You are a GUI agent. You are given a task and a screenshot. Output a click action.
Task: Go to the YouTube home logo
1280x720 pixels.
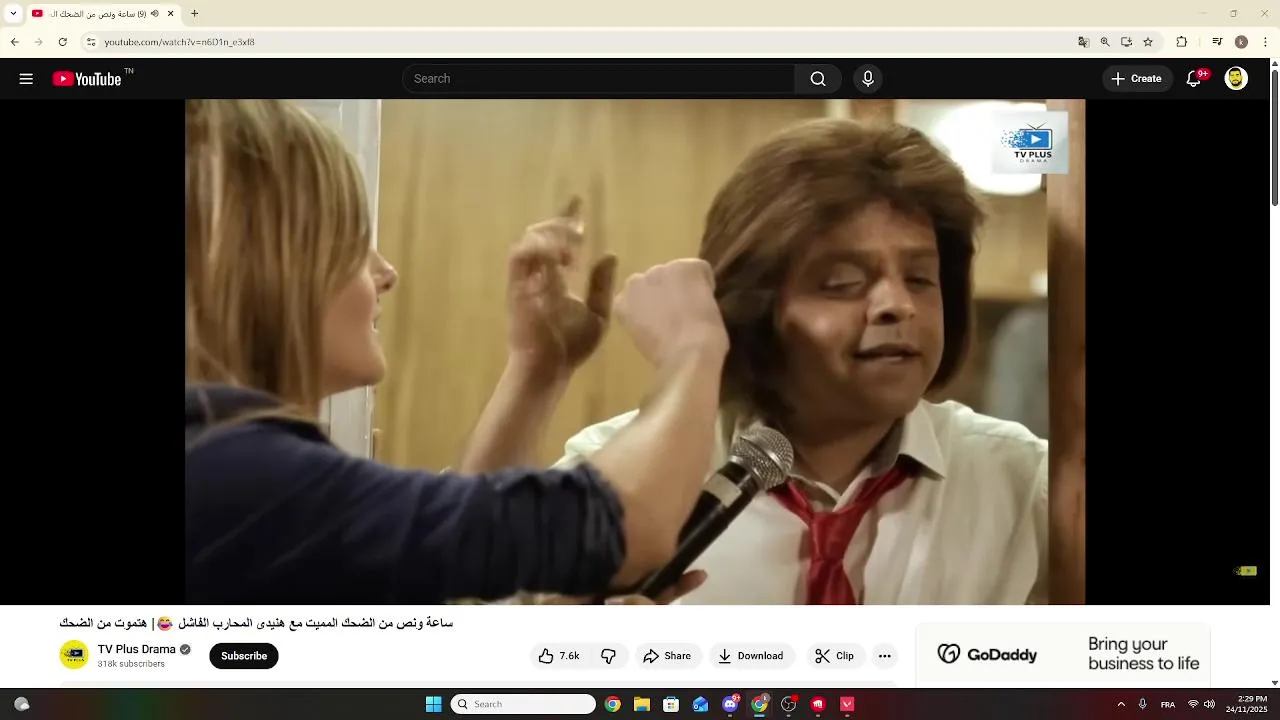[x=87, y=79]
